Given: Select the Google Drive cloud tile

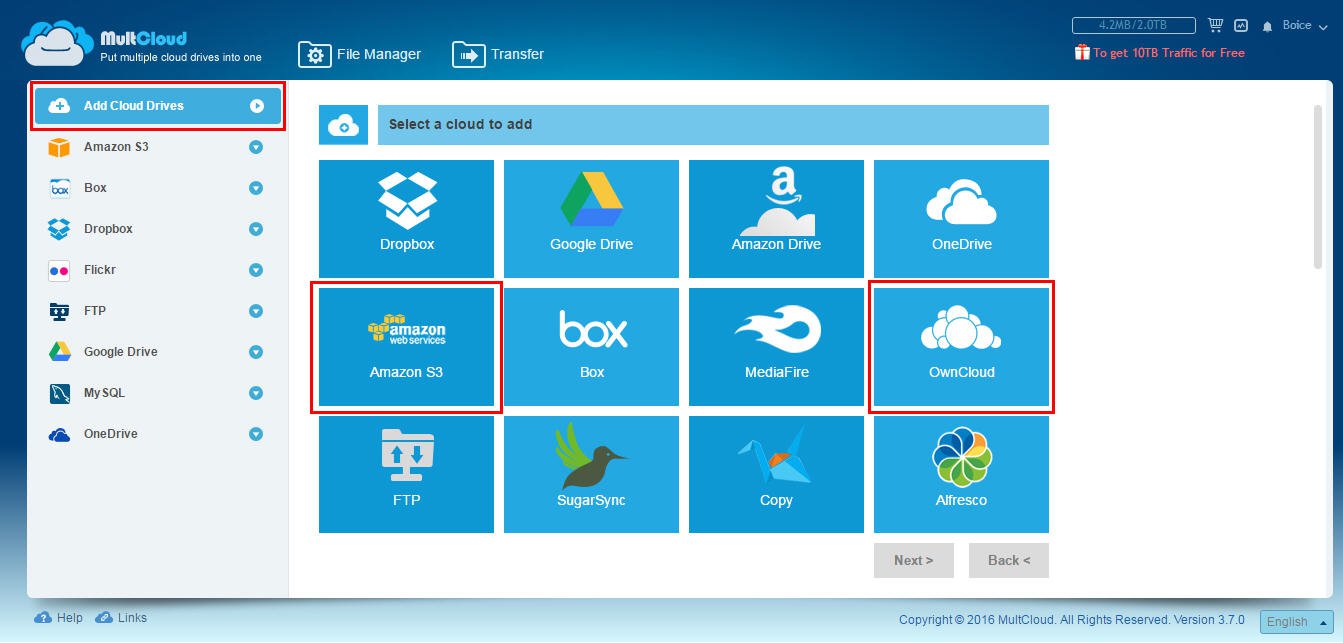Looking at the screenshot, I should click(x=591, y=219).
